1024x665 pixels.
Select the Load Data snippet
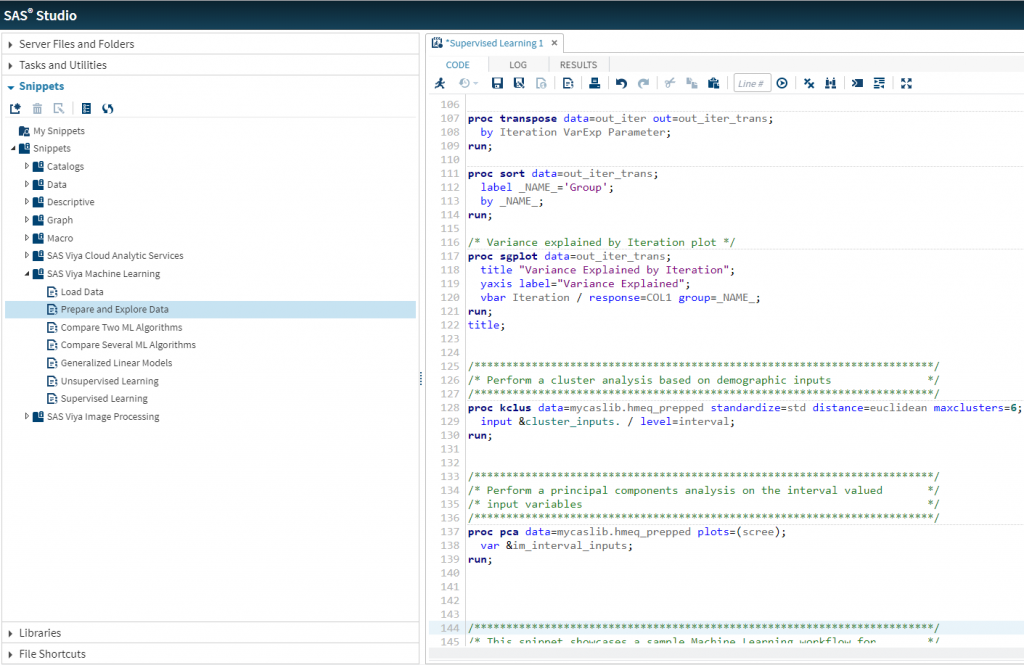(x=82, y=291)
